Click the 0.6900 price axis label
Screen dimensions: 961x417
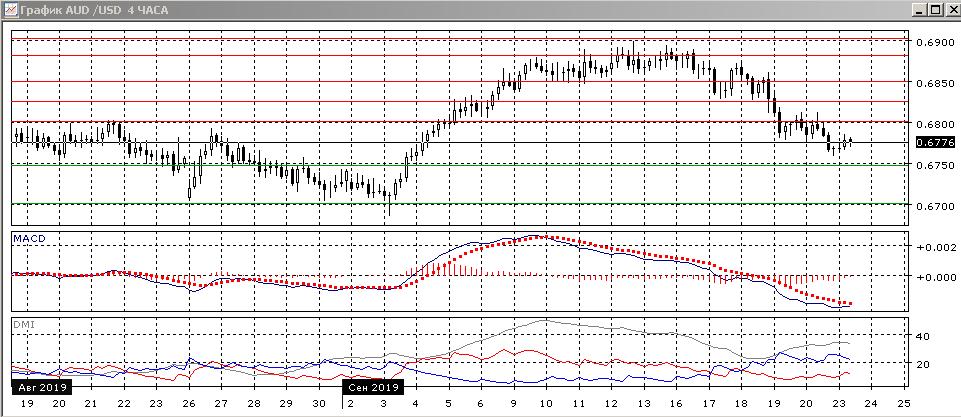[x=935, y=43]
